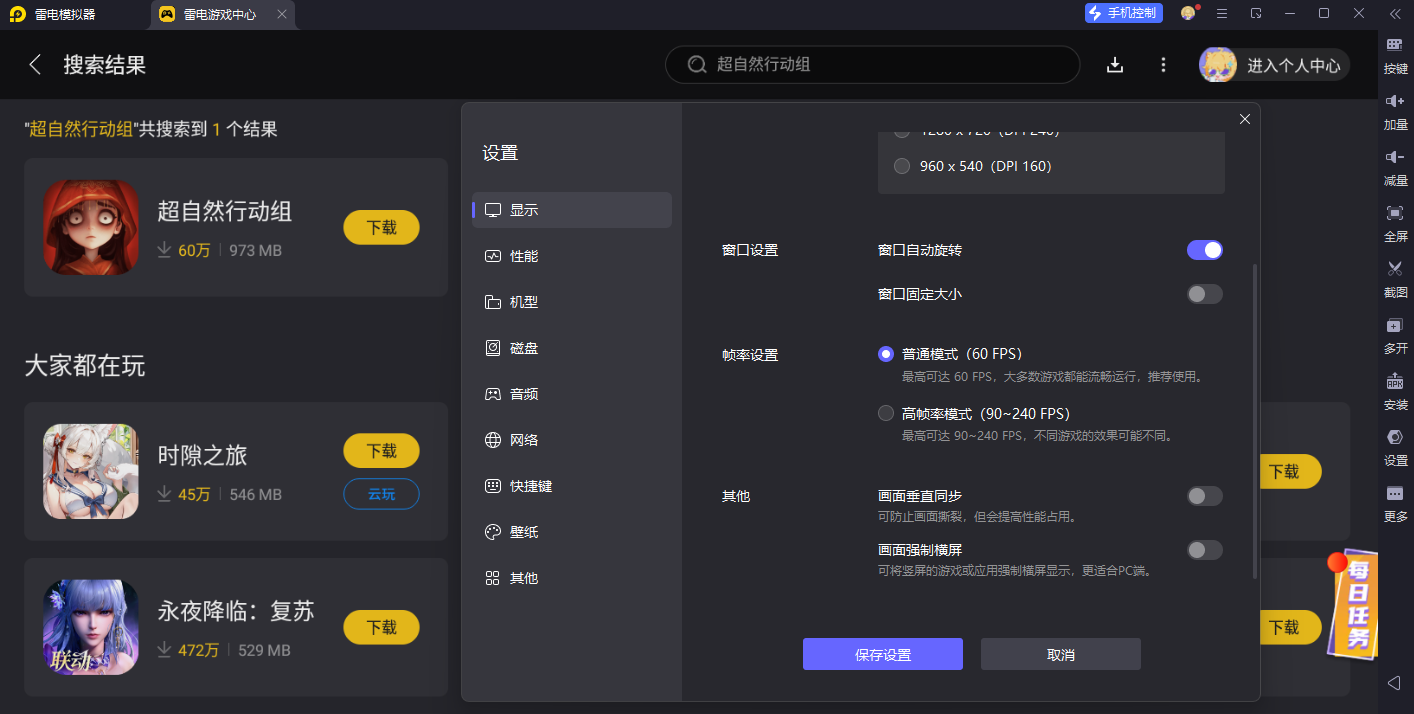Open the three-dot options menu

[1163, 64]
